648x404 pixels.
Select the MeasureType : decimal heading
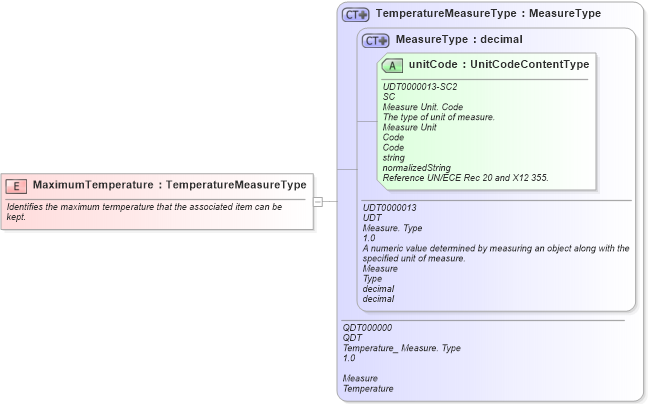click(459, 39)
